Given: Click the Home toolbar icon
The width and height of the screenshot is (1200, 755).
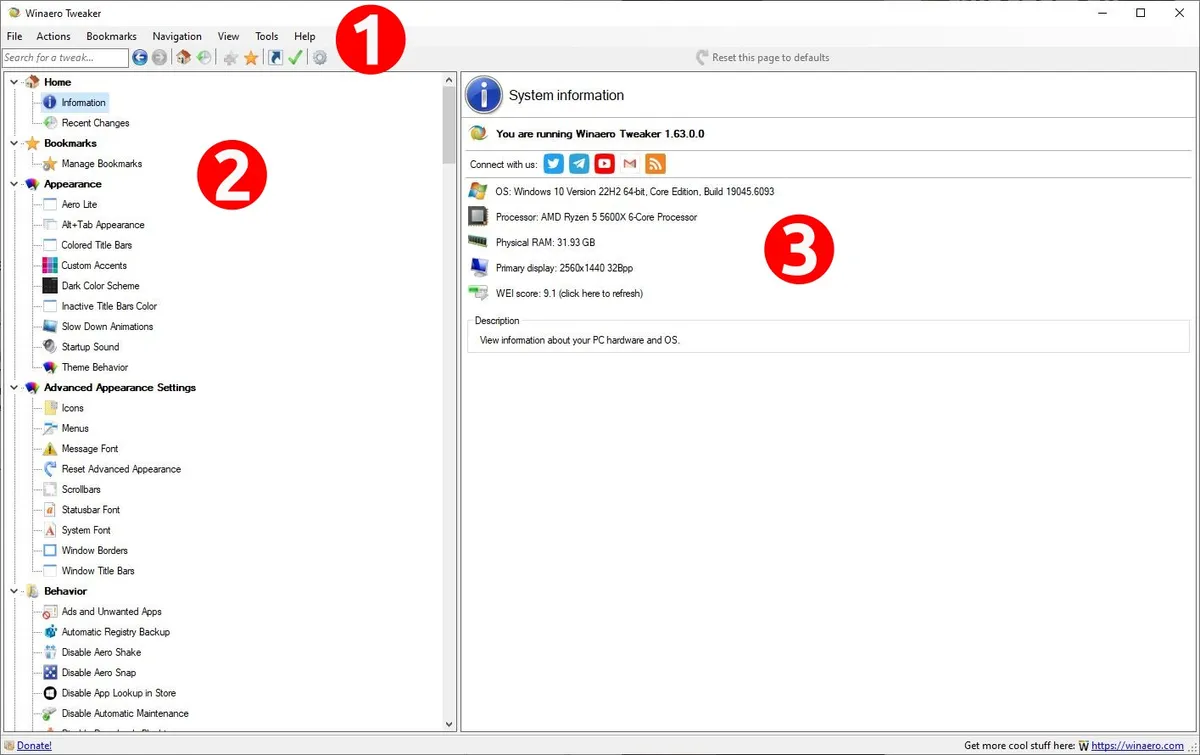Looking at the screenshot, I should [x=183, y=57].
